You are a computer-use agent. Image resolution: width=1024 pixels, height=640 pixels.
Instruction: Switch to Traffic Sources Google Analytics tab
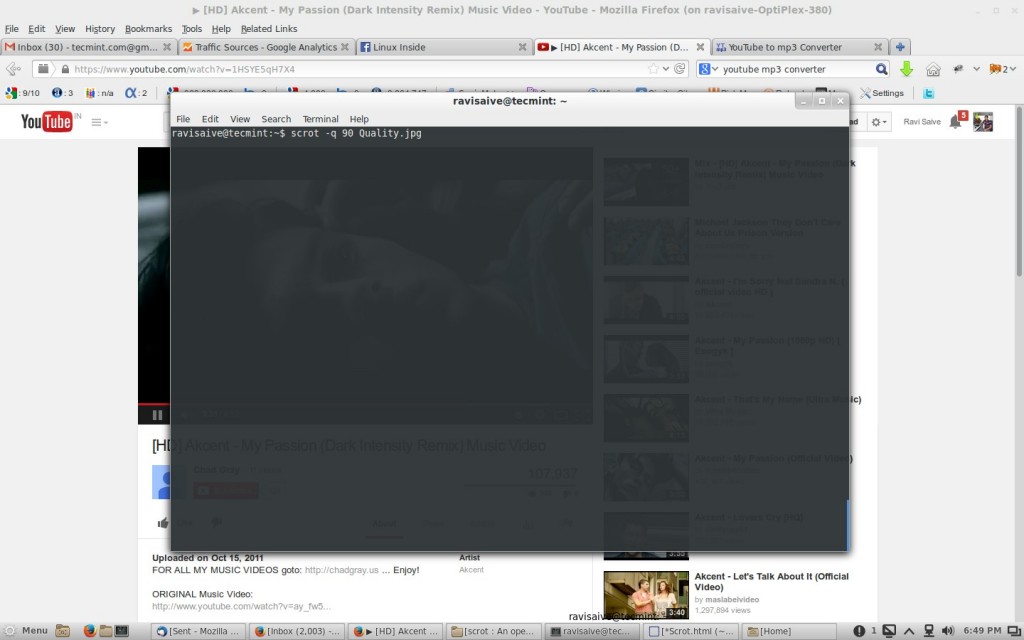click(x=265, y=47)
